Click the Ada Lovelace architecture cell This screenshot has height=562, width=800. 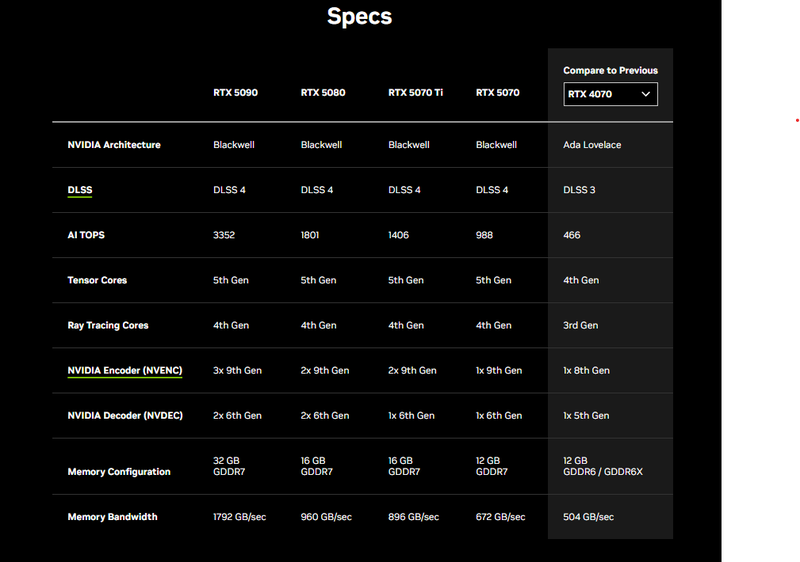(x=592, y=145)
